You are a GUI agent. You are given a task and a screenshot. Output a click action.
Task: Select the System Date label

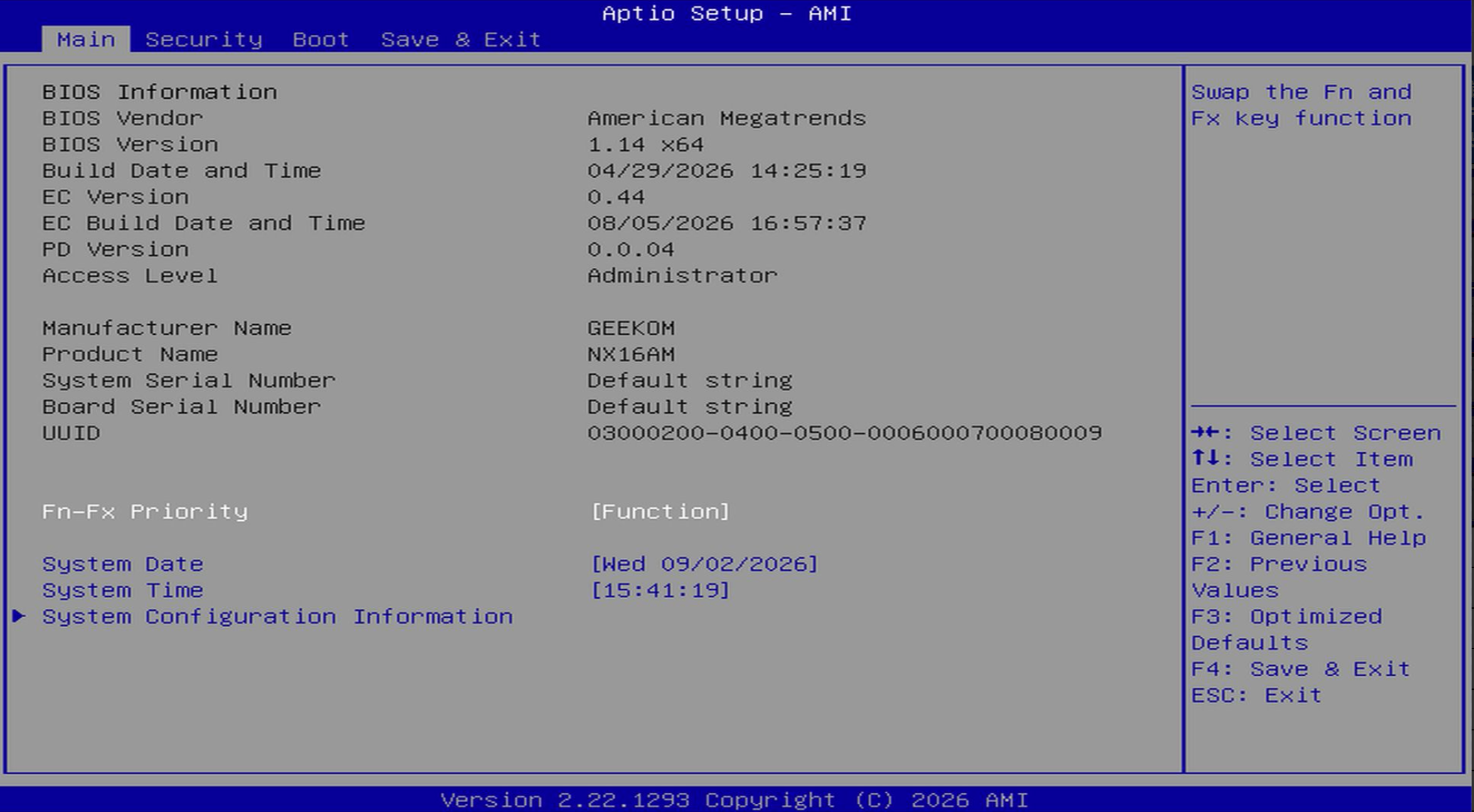(123, 565)
